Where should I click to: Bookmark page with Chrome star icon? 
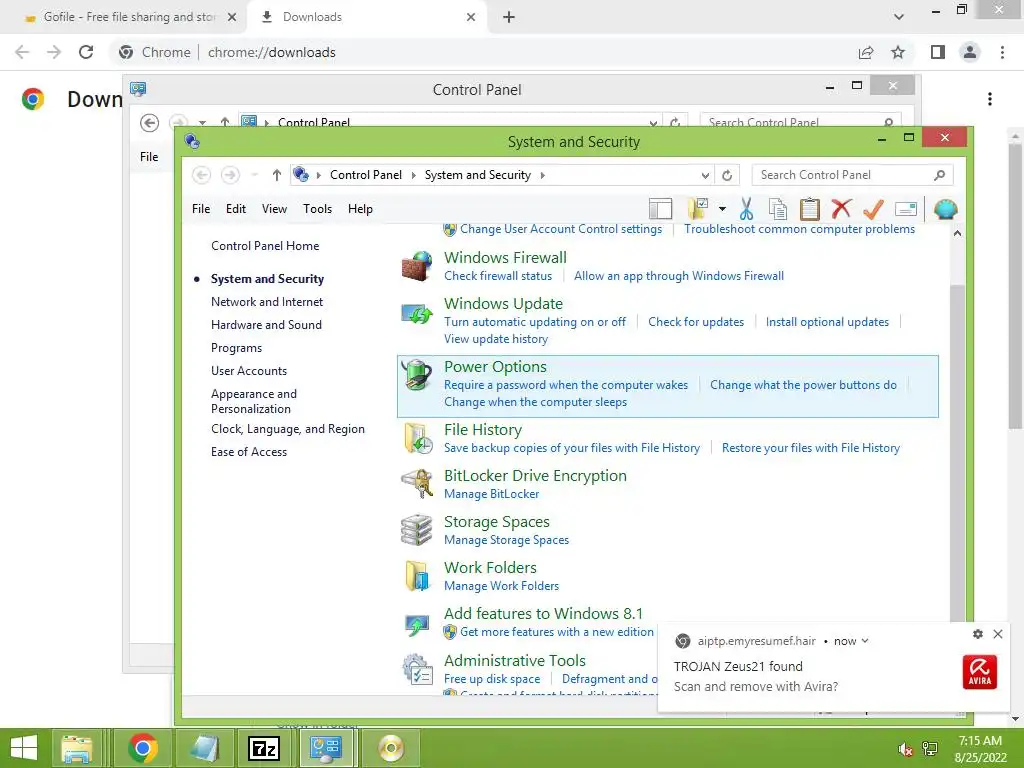[898, 52]
